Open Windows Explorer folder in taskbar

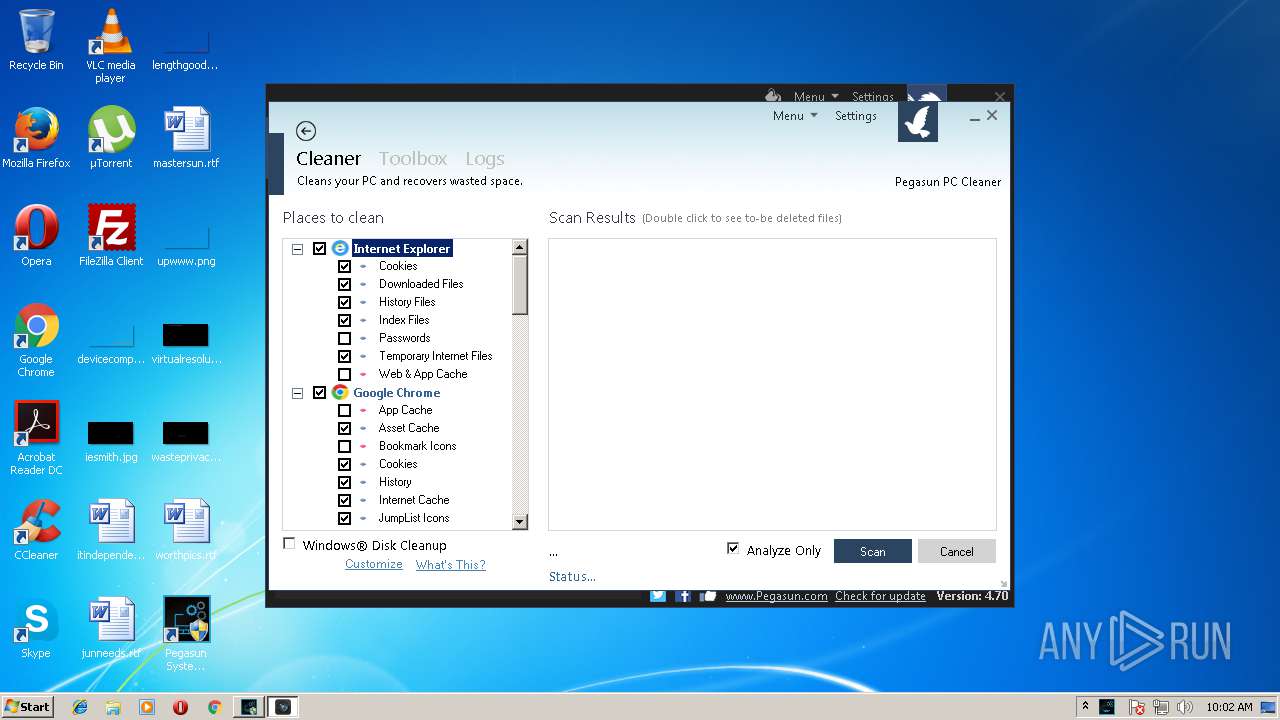coord(113,707)
